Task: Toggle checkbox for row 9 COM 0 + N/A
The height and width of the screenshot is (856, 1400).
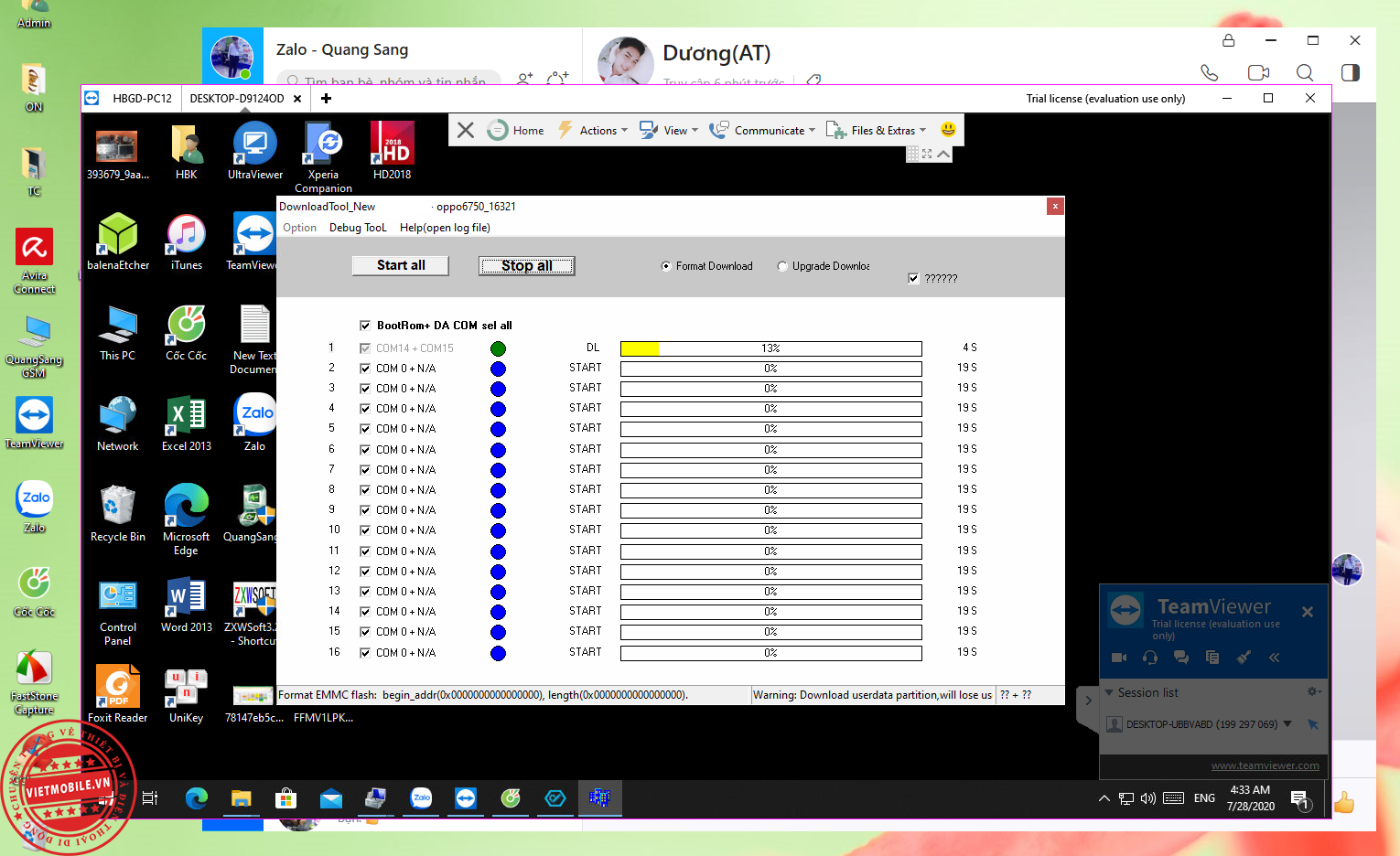Action: (365, 510)
